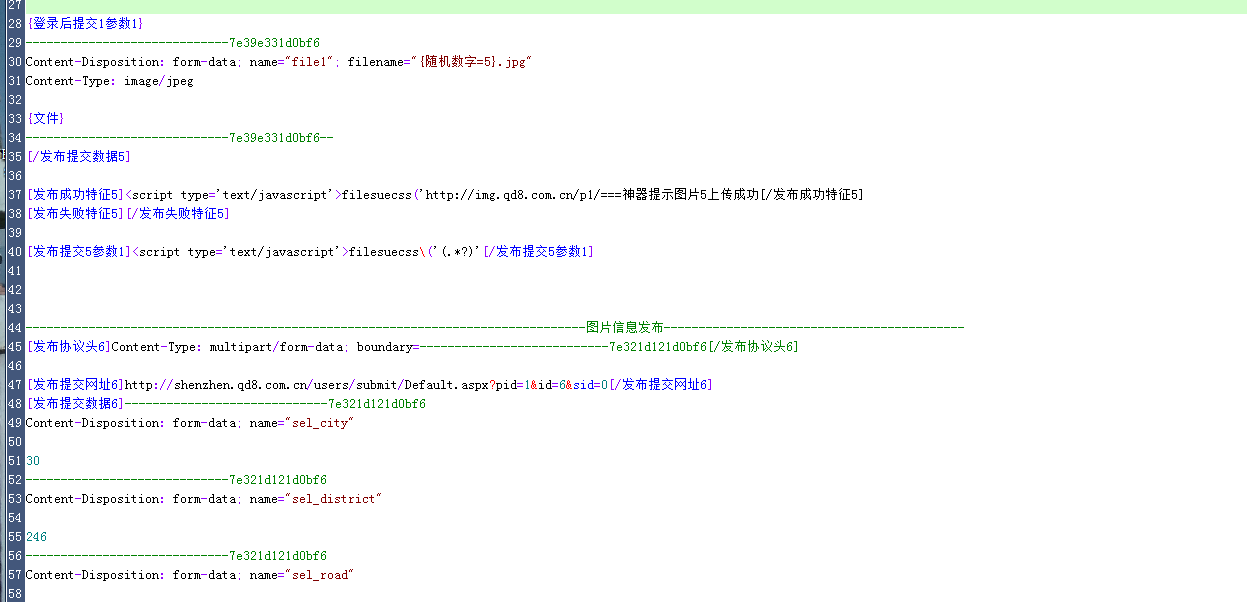
Task: Click the [发布协议头6] tag
Action: pos(67,346)
